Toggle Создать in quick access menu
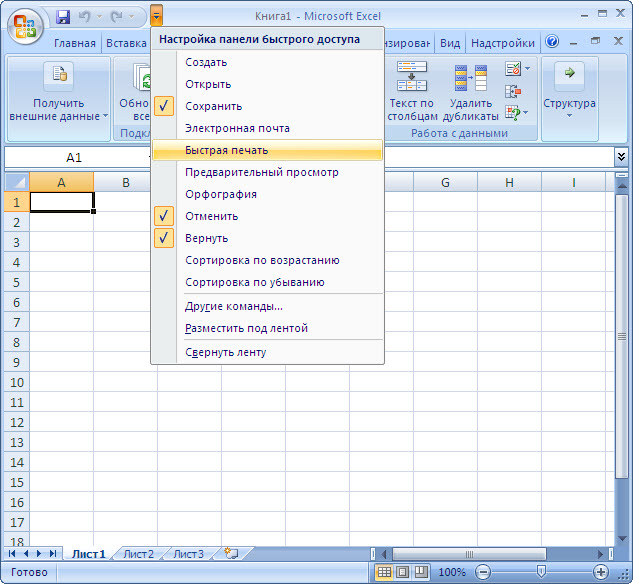Screen dimensions: 633x584 [x=268, y=62]
